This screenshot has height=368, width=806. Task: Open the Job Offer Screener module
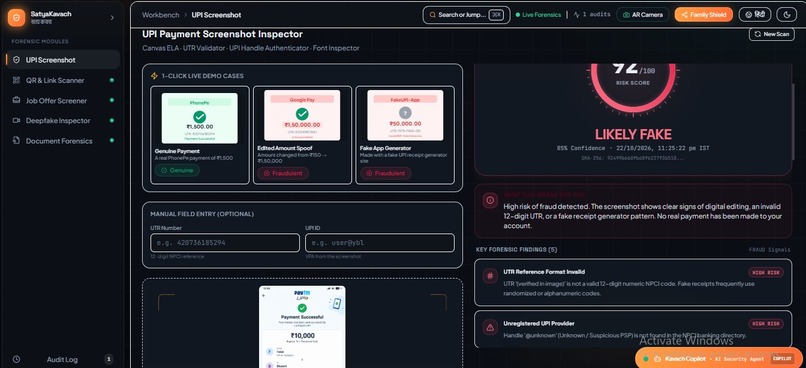click(x=63, y=101)
